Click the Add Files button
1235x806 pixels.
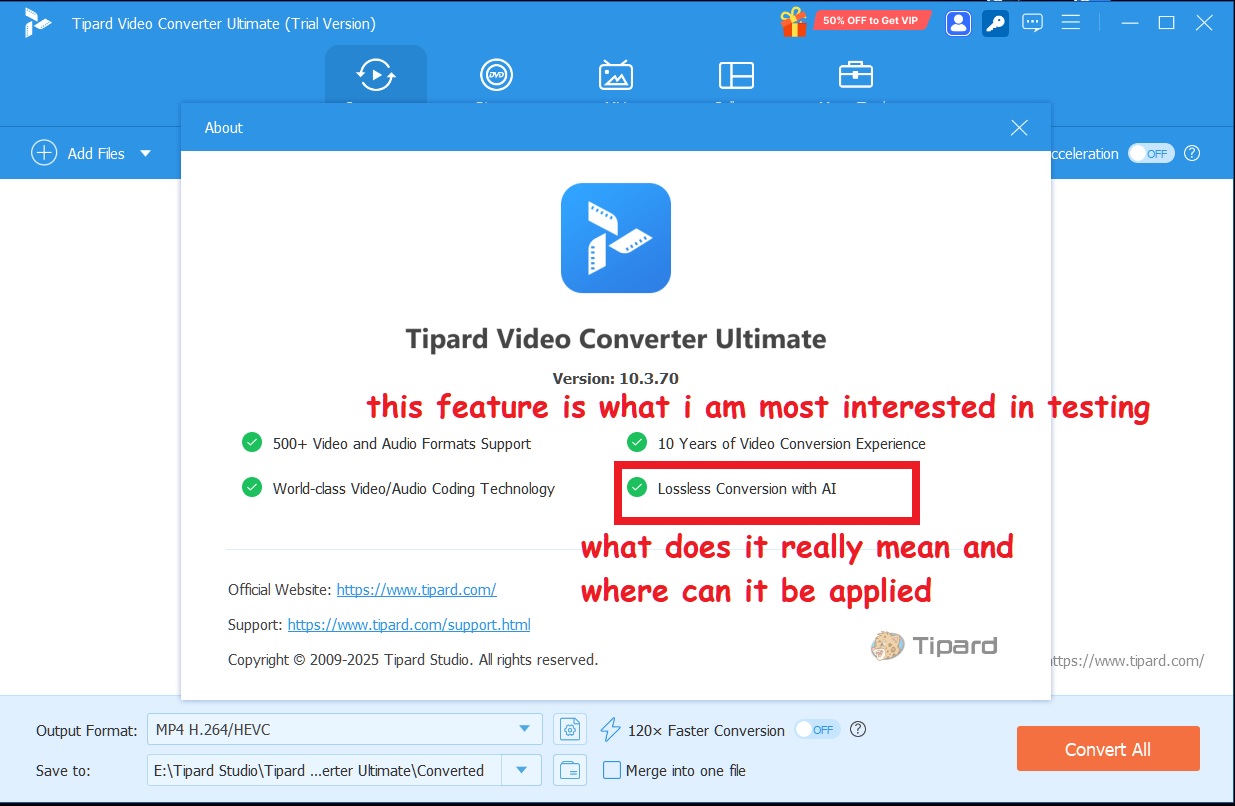pos(79,153)
